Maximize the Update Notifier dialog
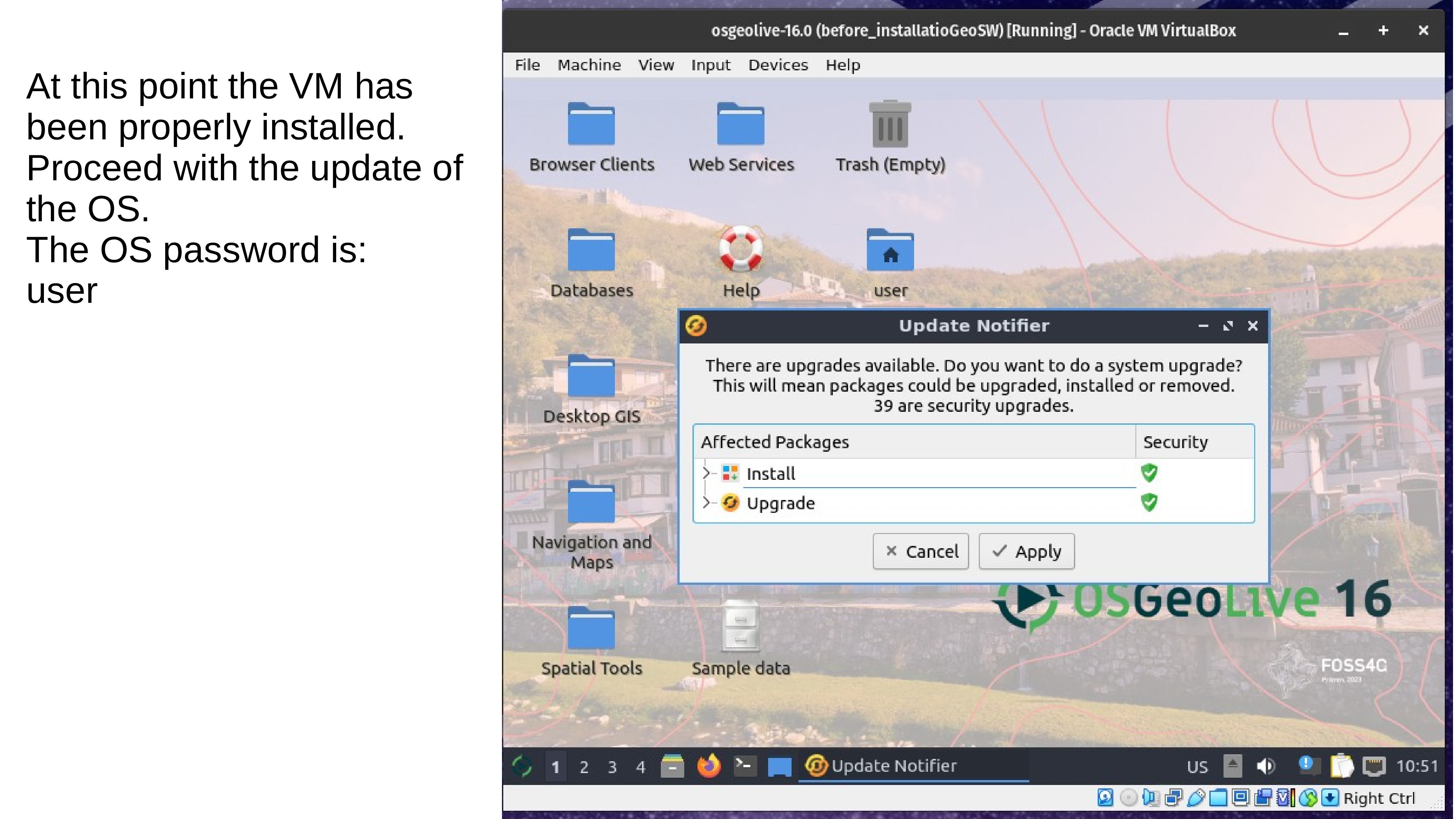Viewport: 1456px width, 819px height. (x=1228, y=326)
